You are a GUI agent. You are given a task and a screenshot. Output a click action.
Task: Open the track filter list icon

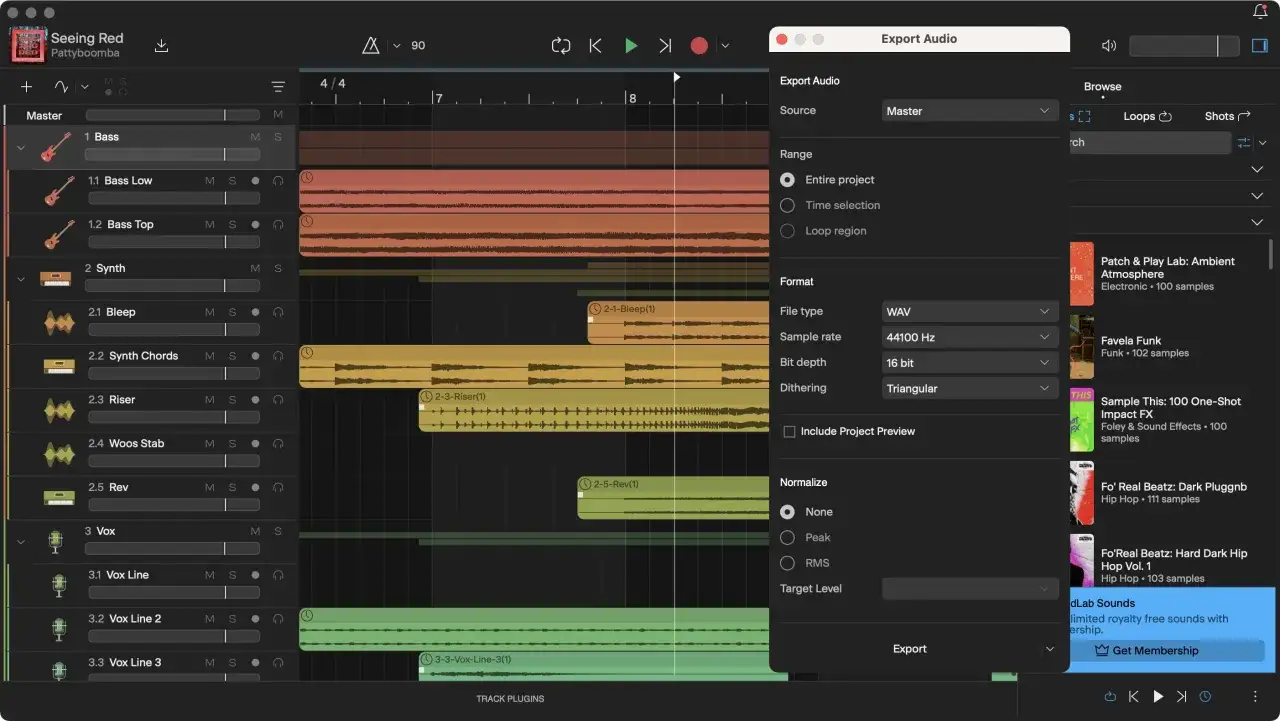click(278, 87)
